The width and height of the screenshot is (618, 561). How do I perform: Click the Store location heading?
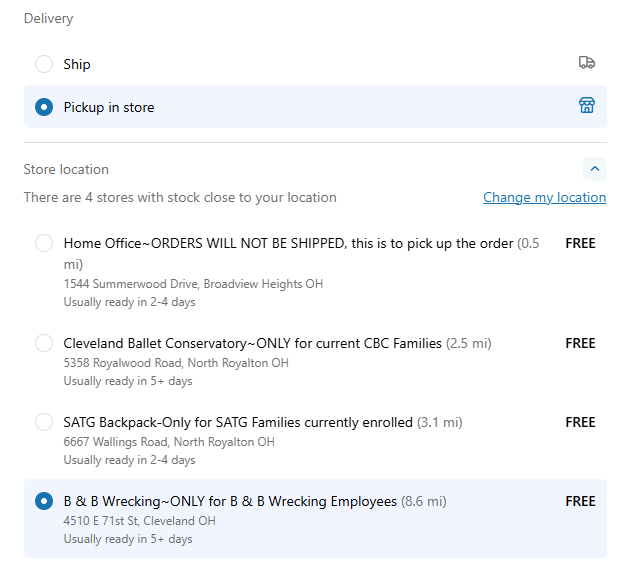[66, 169]
